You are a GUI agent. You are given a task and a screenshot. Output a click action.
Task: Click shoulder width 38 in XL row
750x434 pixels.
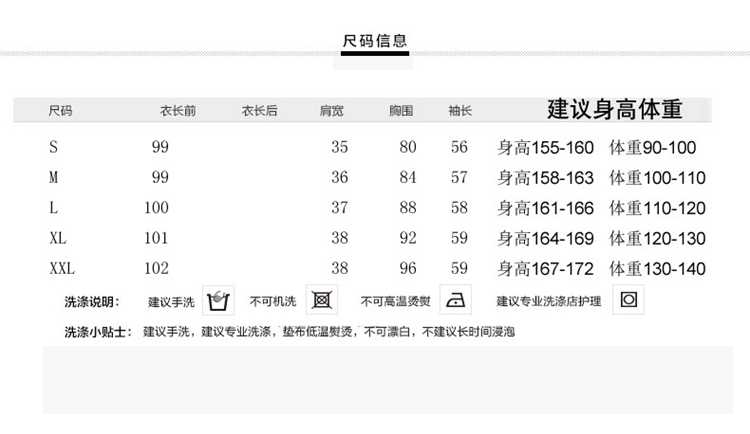(340, 238)
